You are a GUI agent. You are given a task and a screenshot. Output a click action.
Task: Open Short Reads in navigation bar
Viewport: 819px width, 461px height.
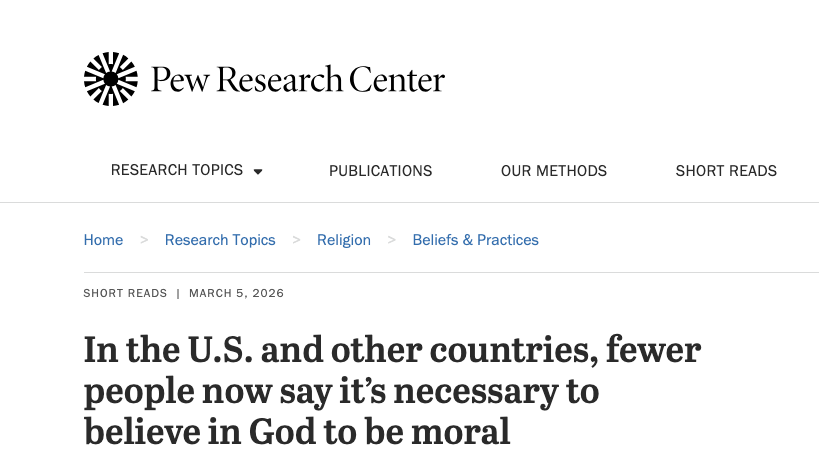(726, 171)
